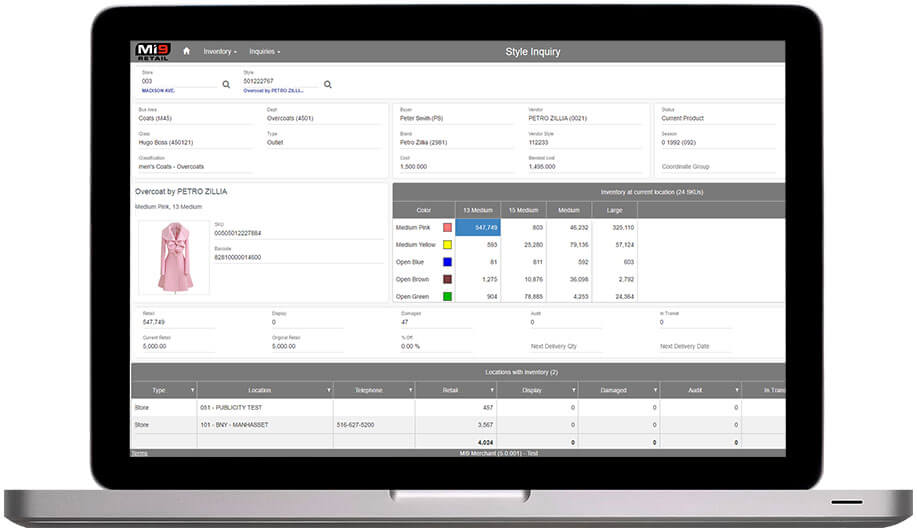Click the Barcode value 82810000014600
The image size is (917, 531).
coord(237,257)
